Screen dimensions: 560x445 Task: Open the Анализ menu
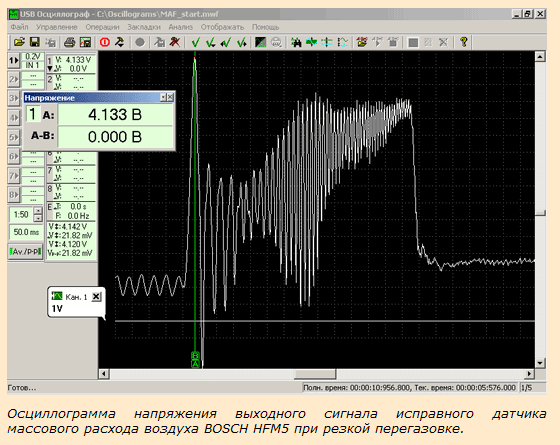point(180,27)
